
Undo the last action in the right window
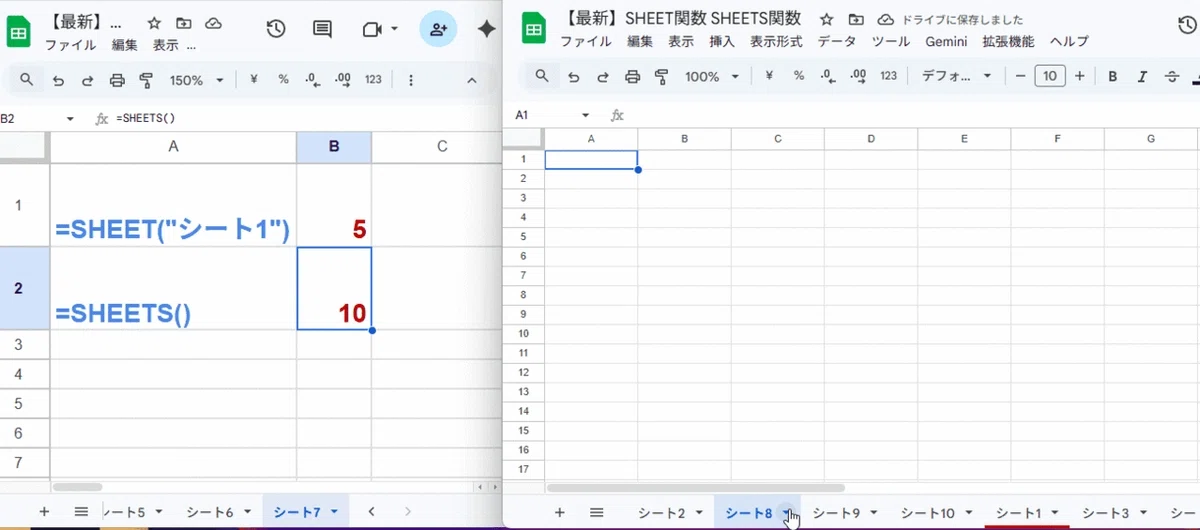pyautogui.click(x=573, y=76)
